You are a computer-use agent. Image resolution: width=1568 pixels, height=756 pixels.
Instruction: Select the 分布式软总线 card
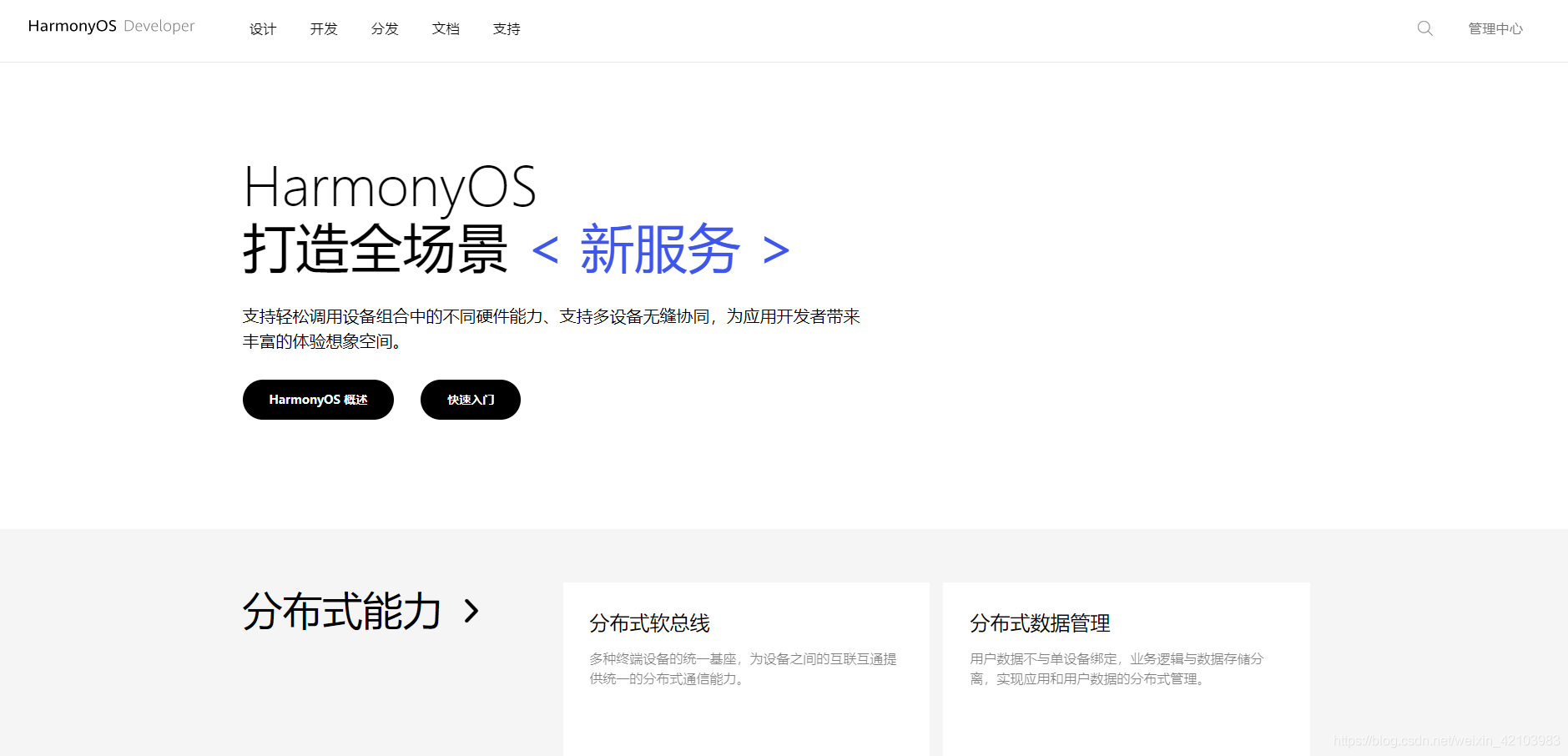pos(745,668)
